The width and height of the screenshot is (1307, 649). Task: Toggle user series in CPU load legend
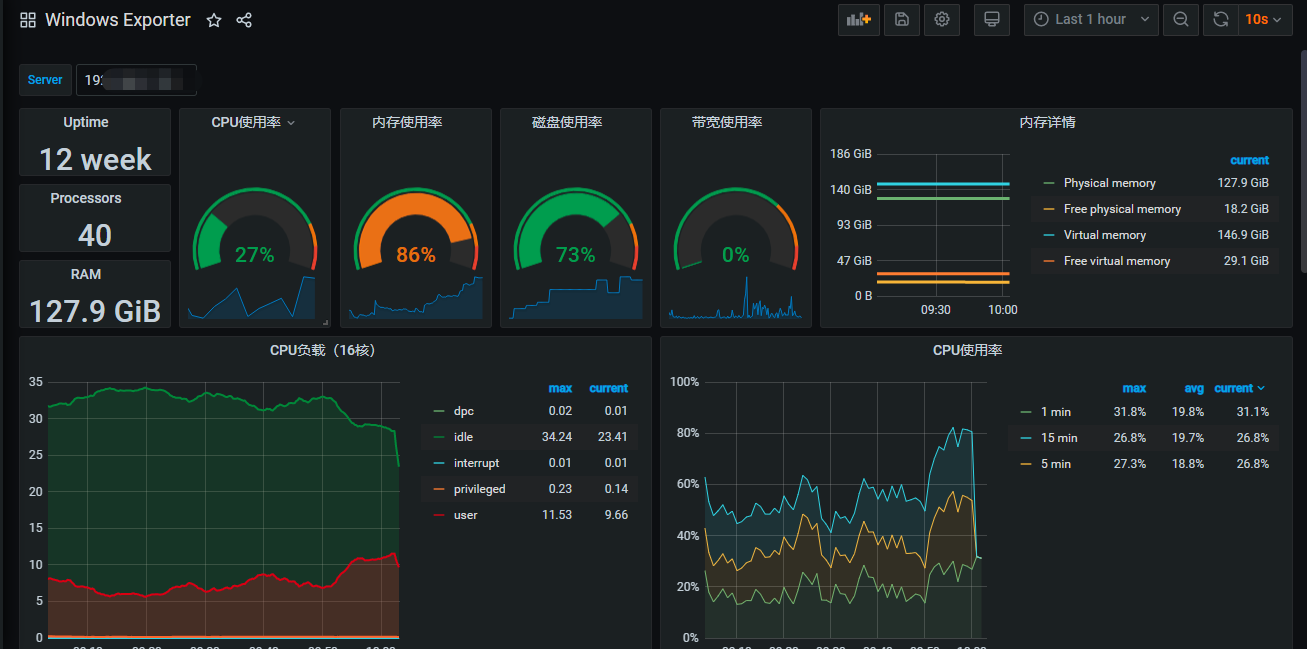click(x=465, y=515)
